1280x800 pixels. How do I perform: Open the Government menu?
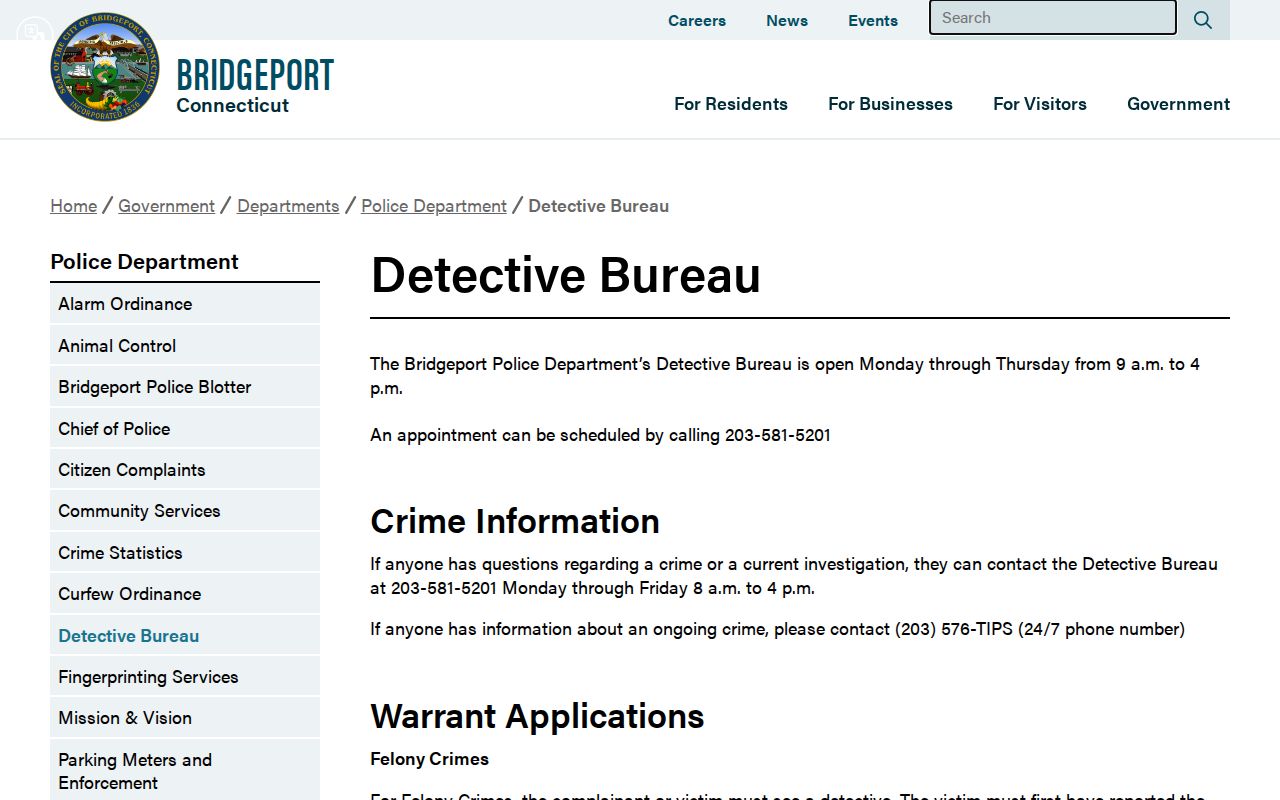pos(1178,104)
